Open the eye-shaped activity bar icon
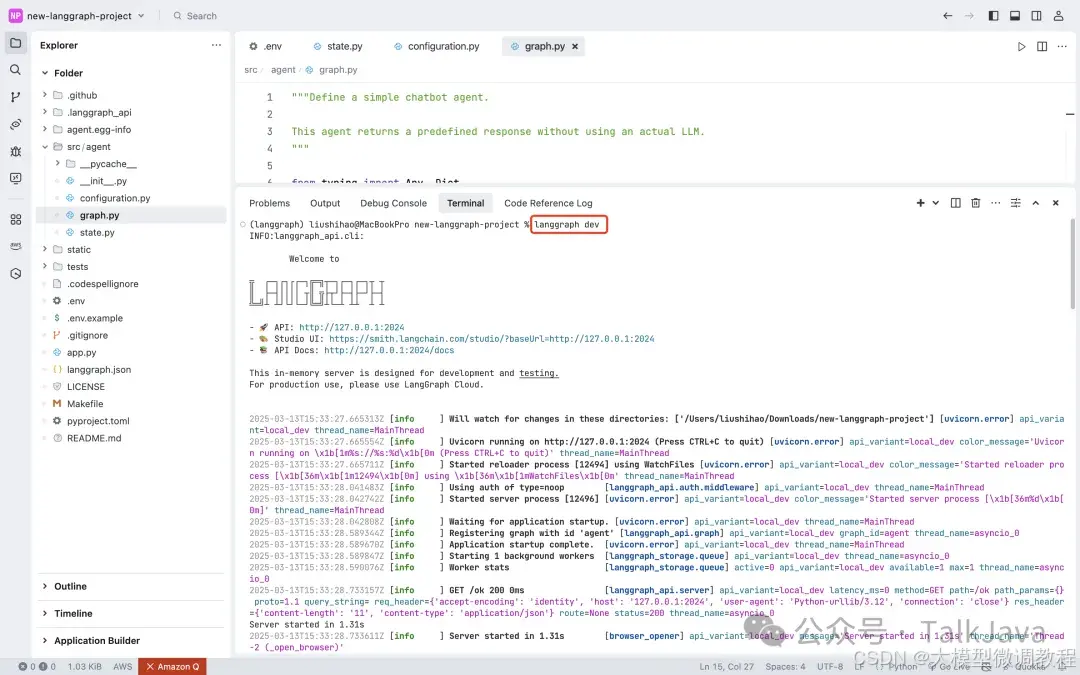 (15, 124)
